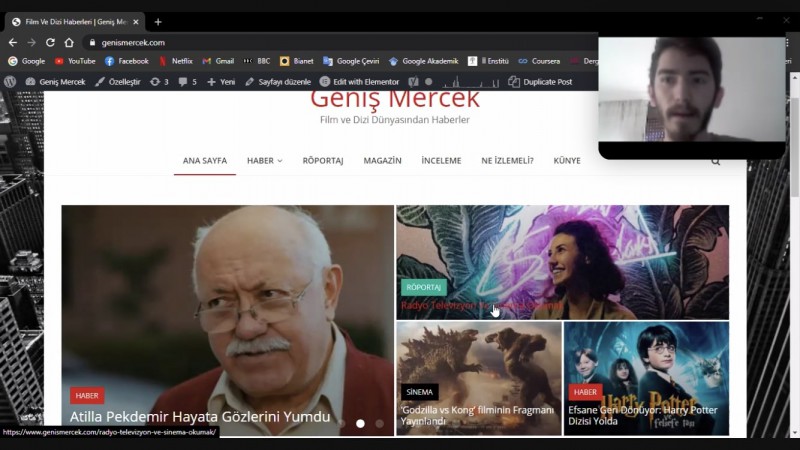Image resolution: width=800 pixels, height=450 pixels.
Task: Click Edit with Elementor
Action: pyautogui.click(x=359, y=82)
